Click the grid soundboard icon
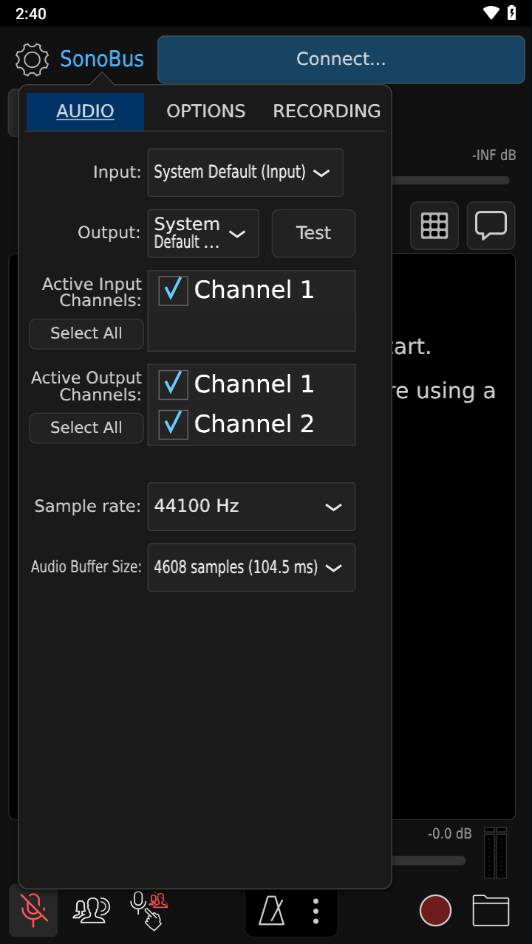This screenshot has width=532, height=944. tap(435, 226)
